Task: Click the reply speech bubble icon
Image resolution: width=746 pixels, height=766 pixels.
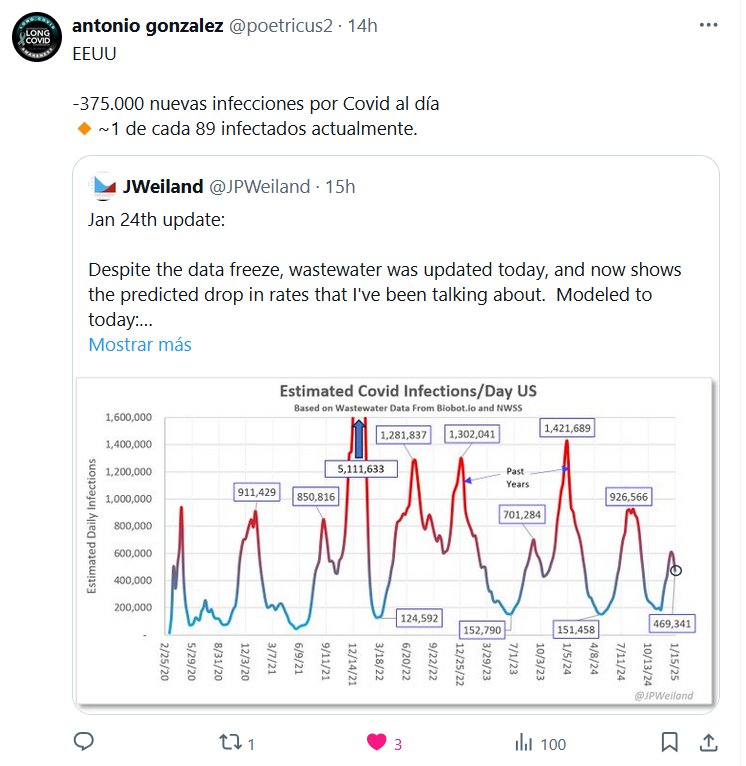Action: 85,742
